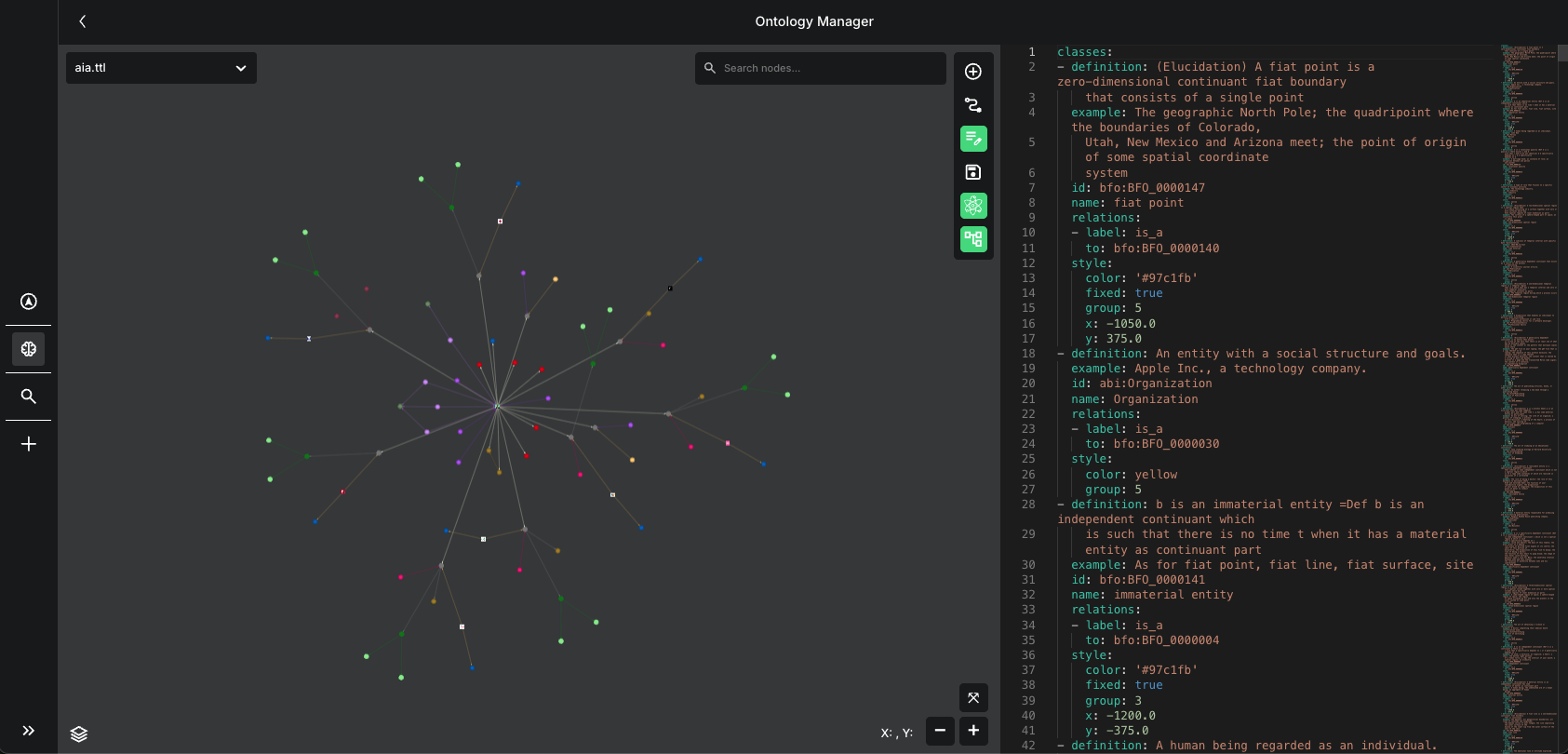Viewport: 1568px width, 754px height.
Task: Add a new node with the circled plus icon
Action: click(973, 72)
